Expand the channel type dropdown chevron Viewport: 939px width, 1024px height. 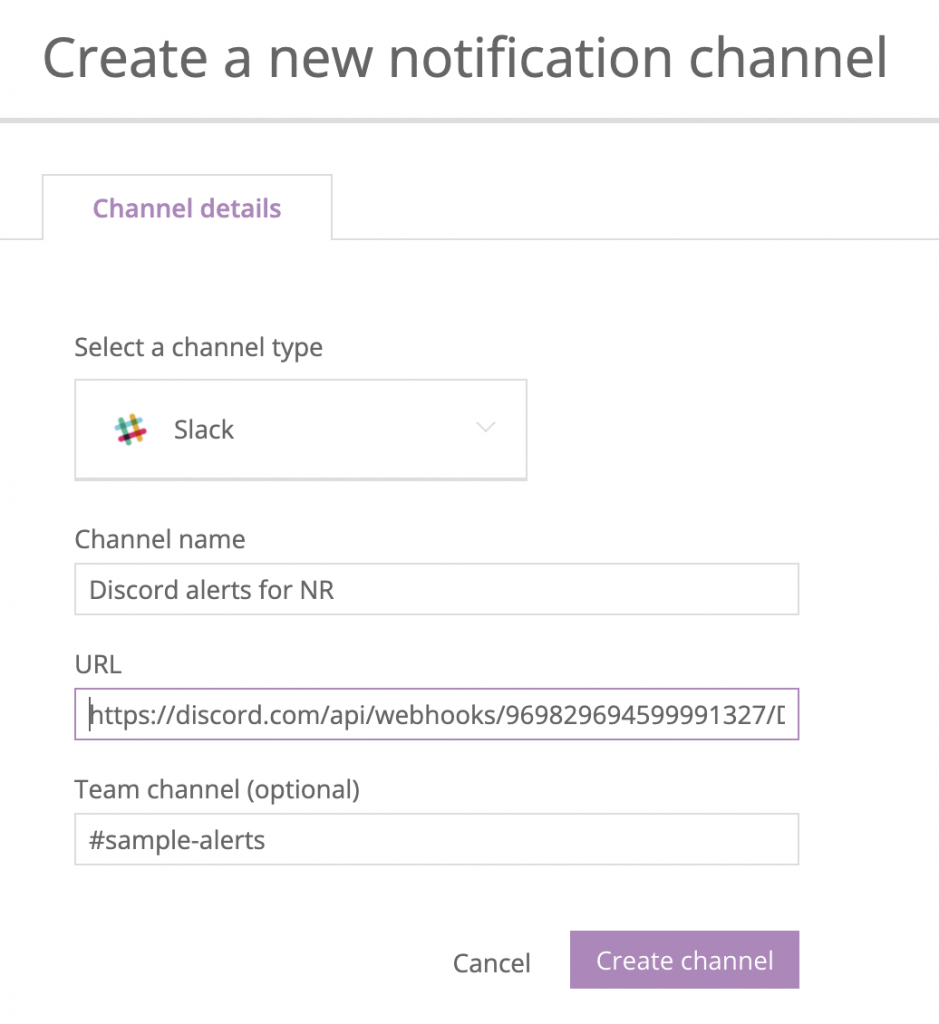click(x=486, y=428)
